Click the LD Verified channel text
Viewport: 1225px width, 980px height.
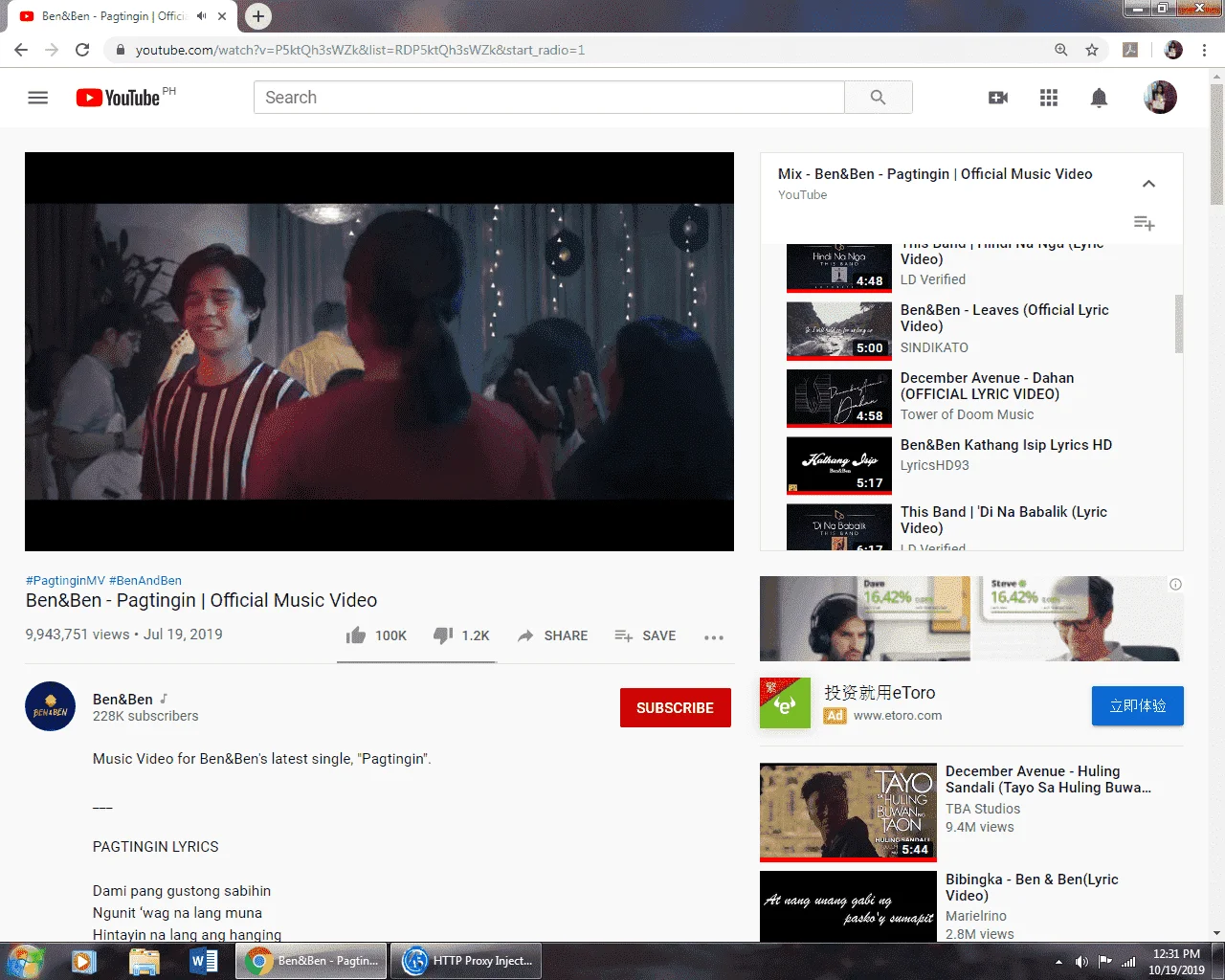pos(933,279)
